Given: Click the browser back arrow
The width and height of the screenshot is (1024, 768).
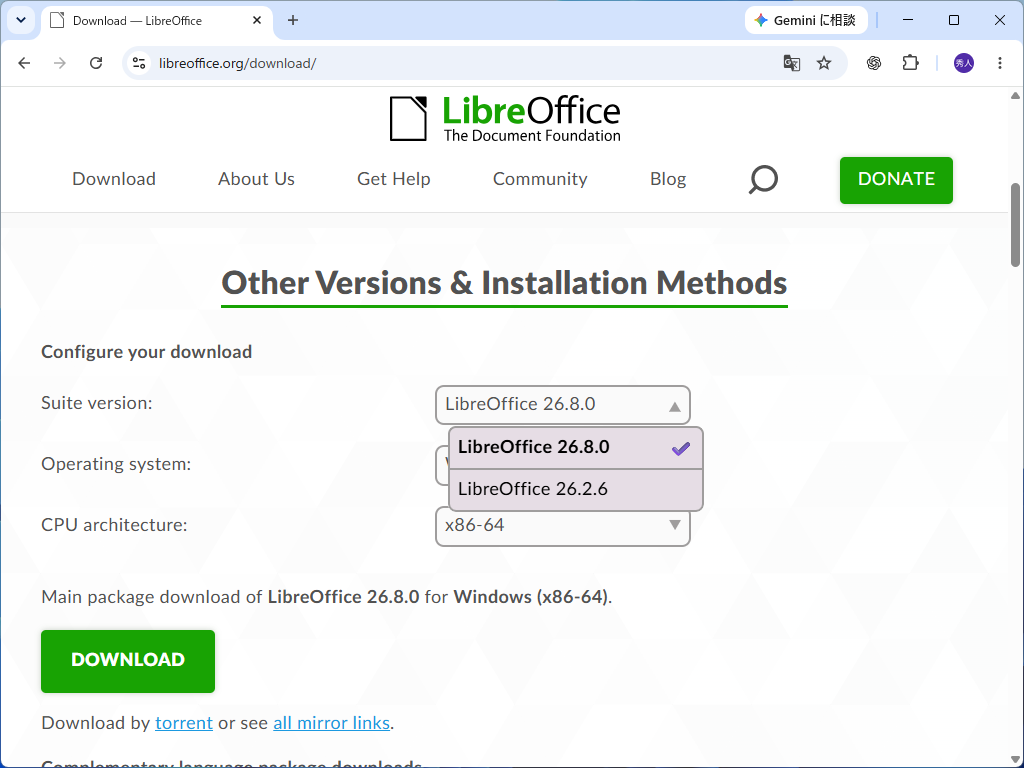Looking at the screenshot, I should tap(24, 63).
